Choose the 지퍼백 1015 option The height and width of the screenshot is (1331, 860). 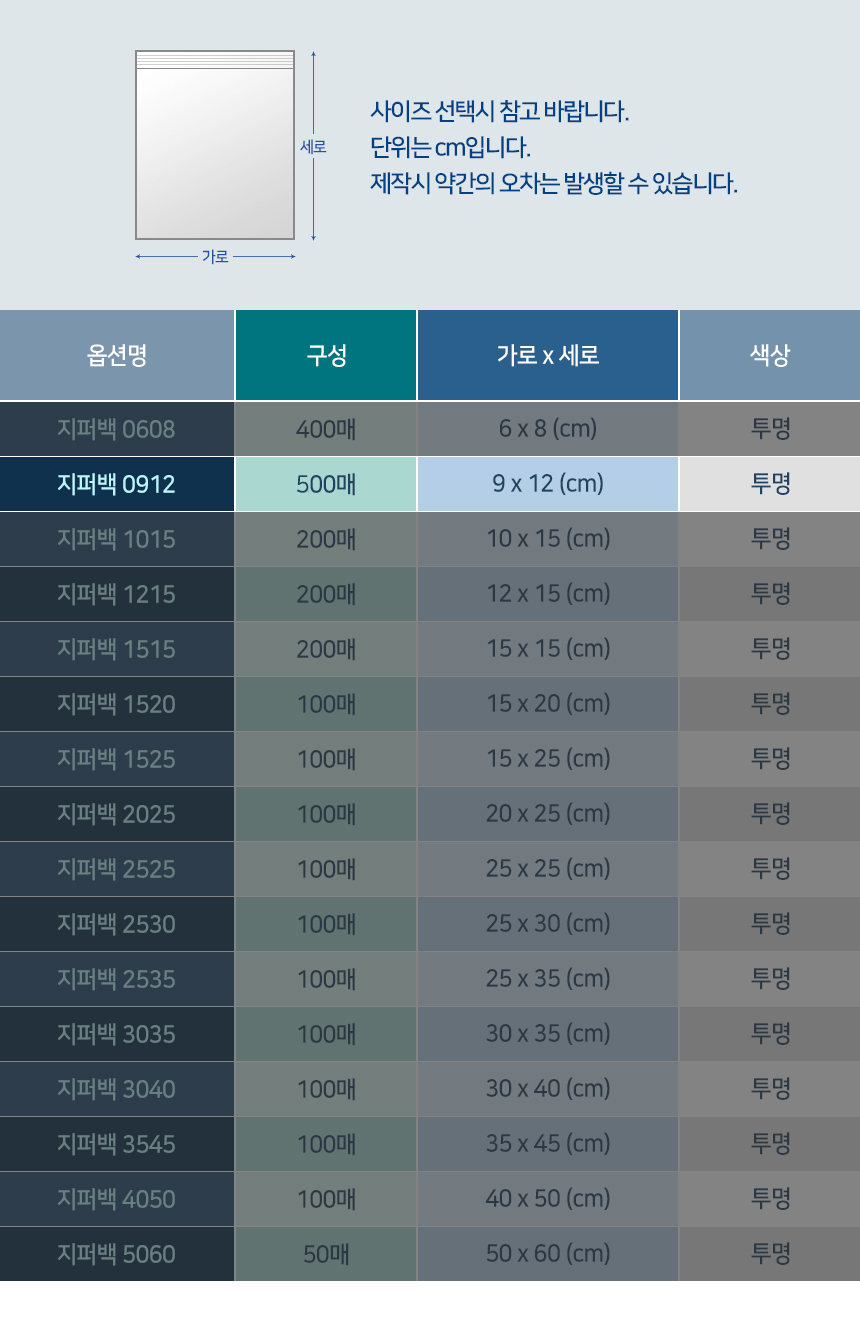click(117, 539)
